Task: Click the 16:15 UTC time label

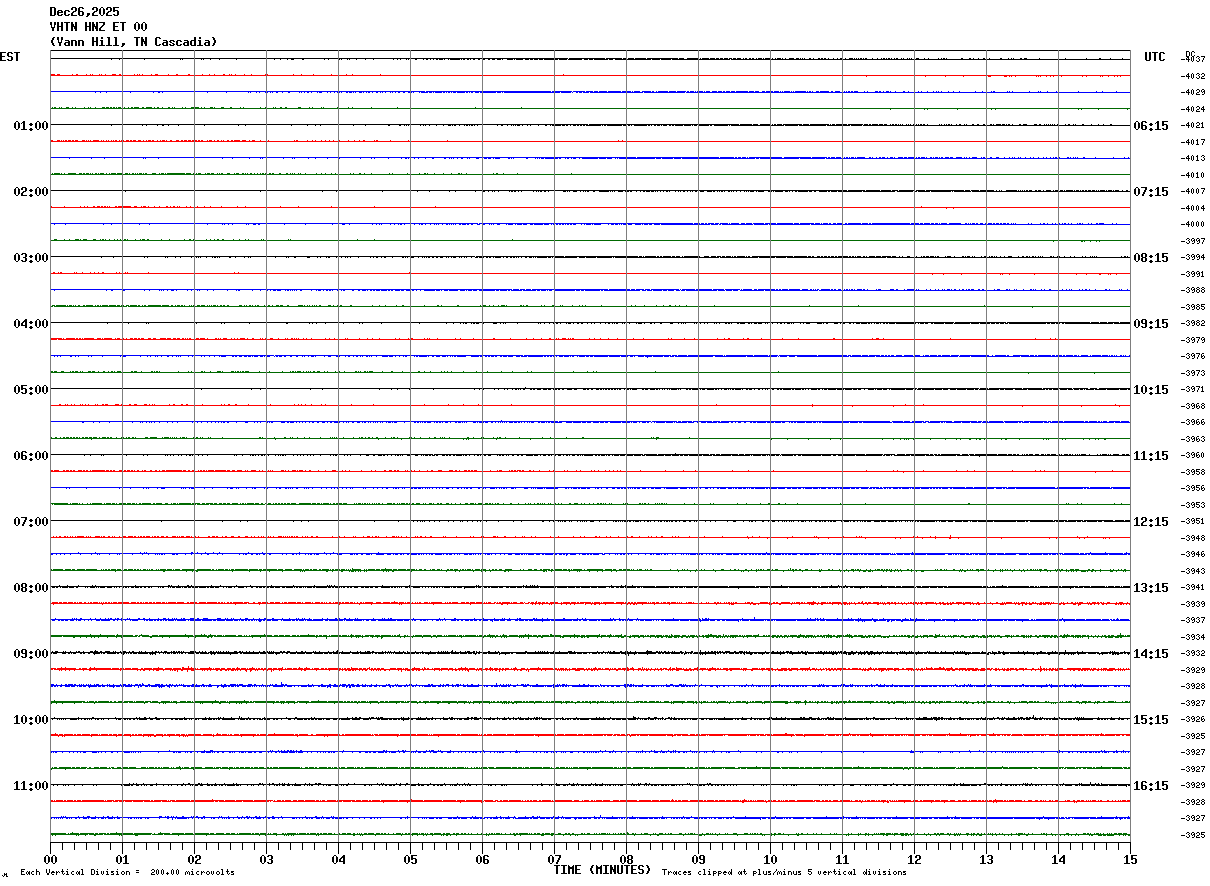Action: [1150, 786]
